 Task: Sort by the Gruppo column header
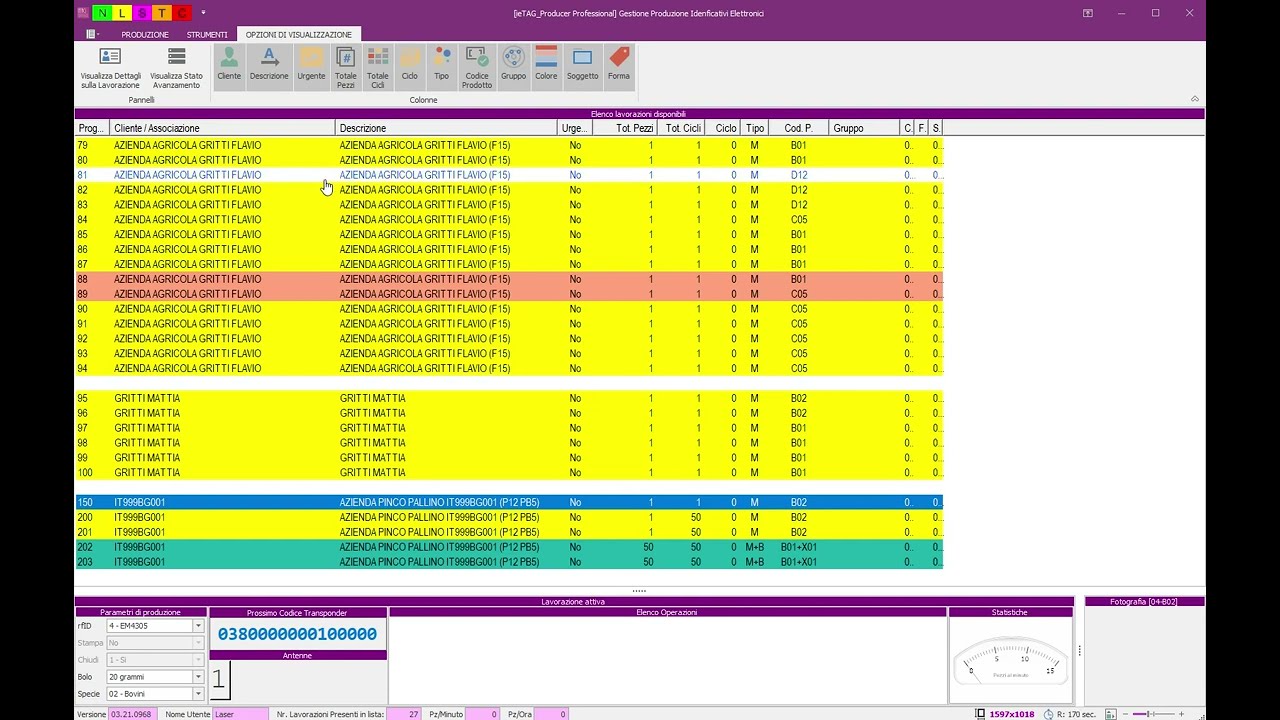(864, 128)
